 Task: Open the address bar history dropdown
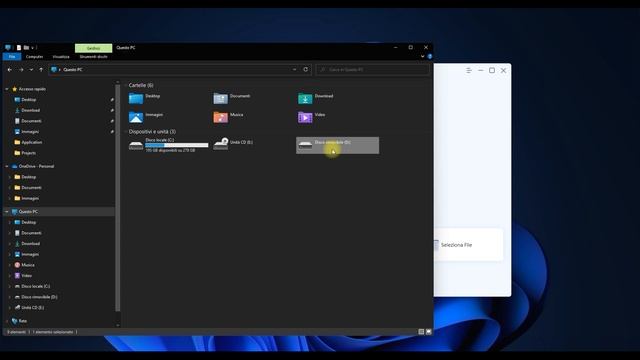pos(295,69)
